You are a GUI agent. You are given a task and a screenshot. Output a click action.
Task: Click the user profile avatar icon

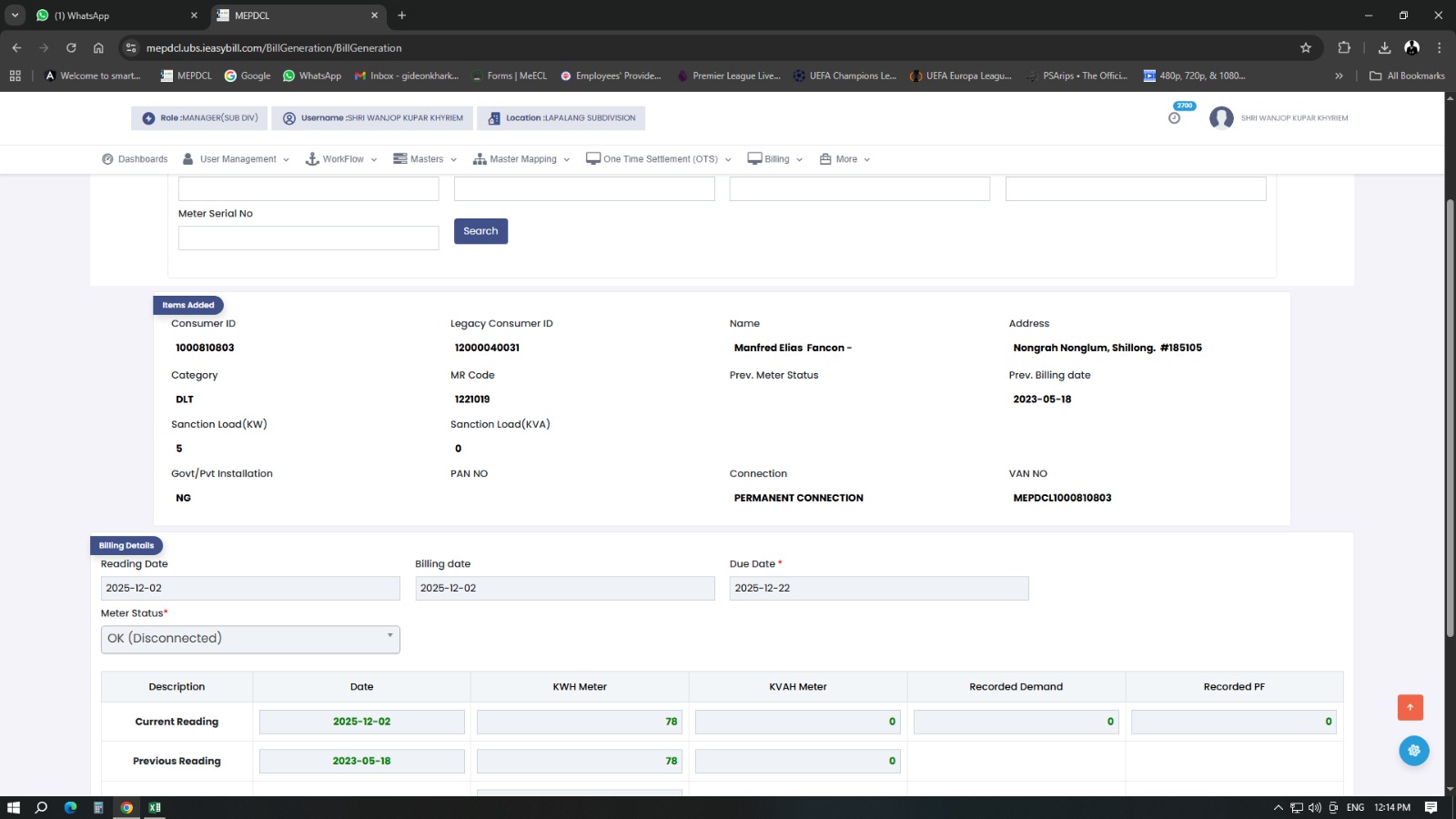point(1221,118)
